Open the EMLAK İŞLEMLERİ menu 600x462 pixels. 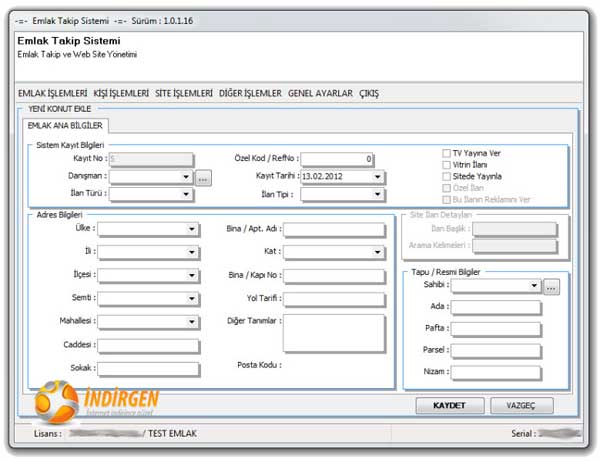(53, 93)
